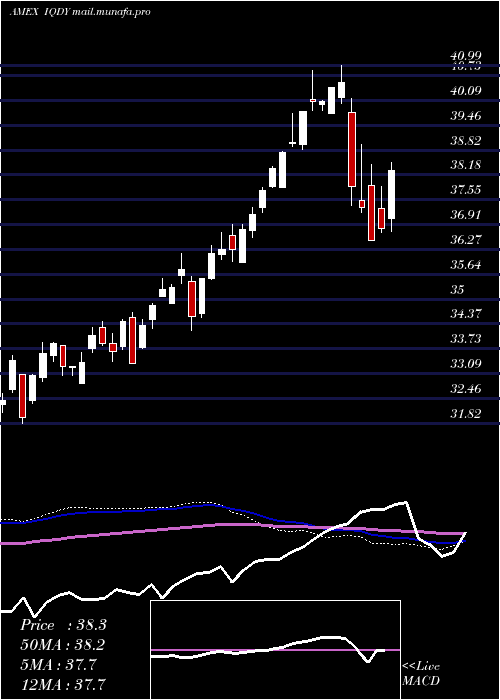Select the 39.46 price axis label

coord(466,116)
